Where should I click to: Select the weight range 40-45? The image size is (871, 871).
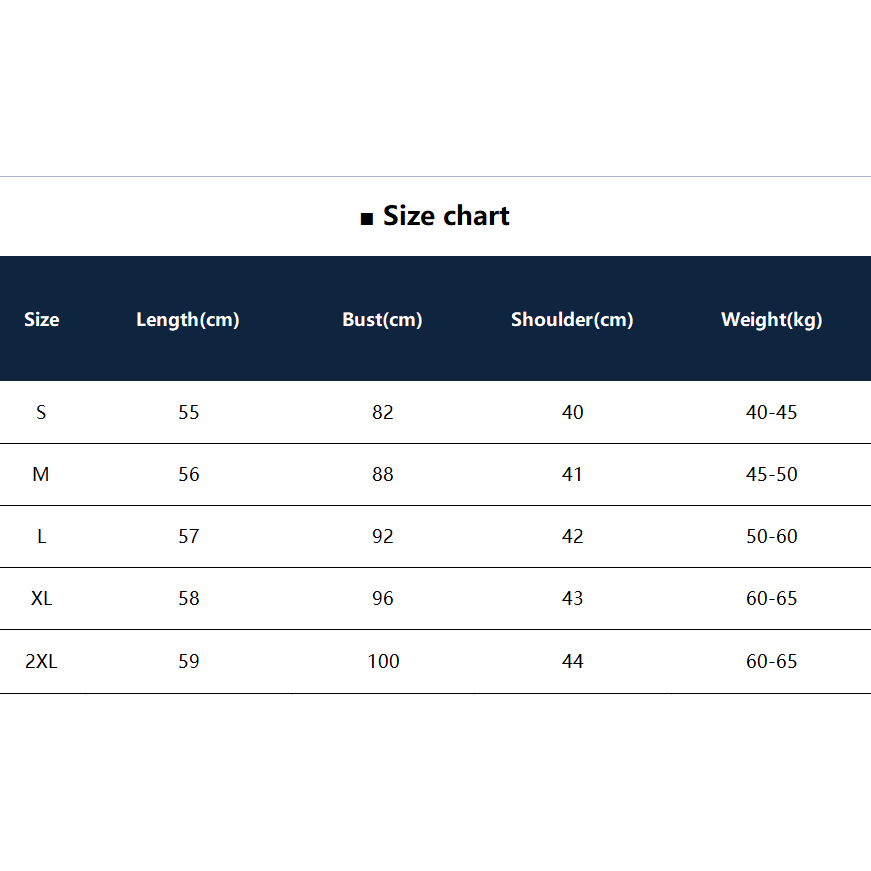click(x=772, y=412)
